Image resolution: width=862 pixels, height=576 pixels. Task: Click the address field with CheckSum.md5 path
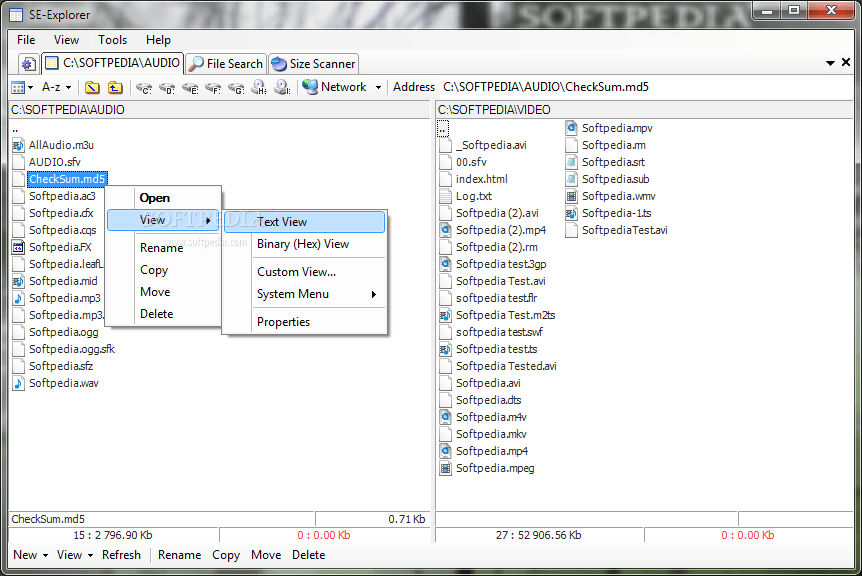647,87
